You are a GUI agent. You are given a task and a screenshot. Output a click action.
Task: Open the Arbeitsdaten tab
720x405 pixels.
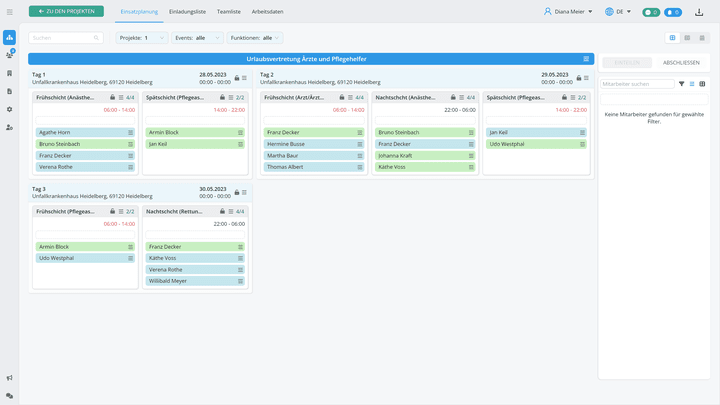[x=267, y=11]
